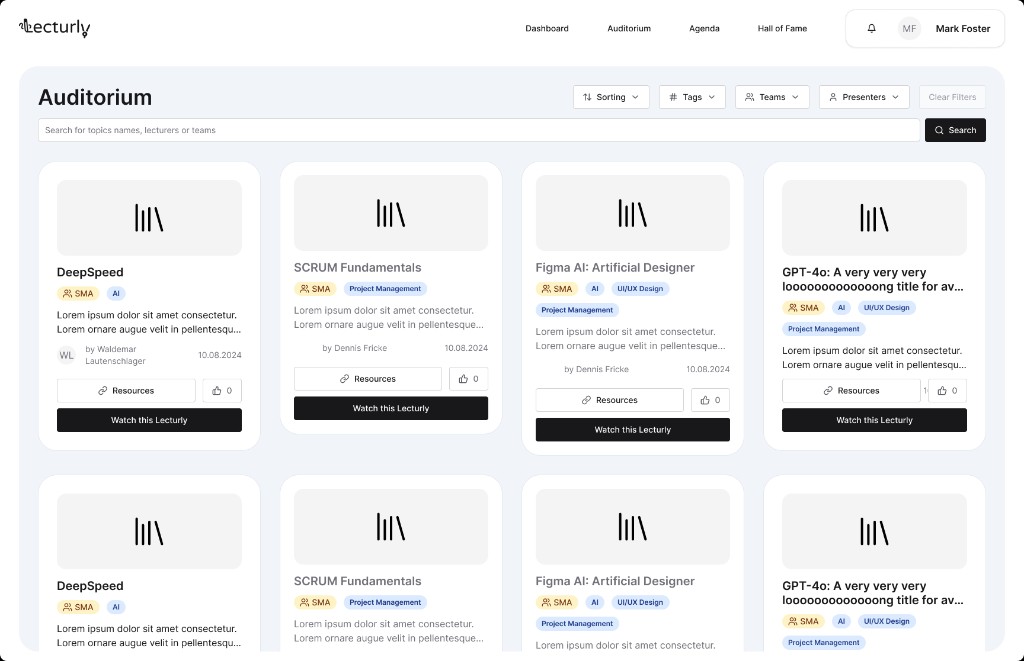Click the WL avatar on DeepSpeed card
The height and width of the screenshot is (661, 1024).
[67, 355]
